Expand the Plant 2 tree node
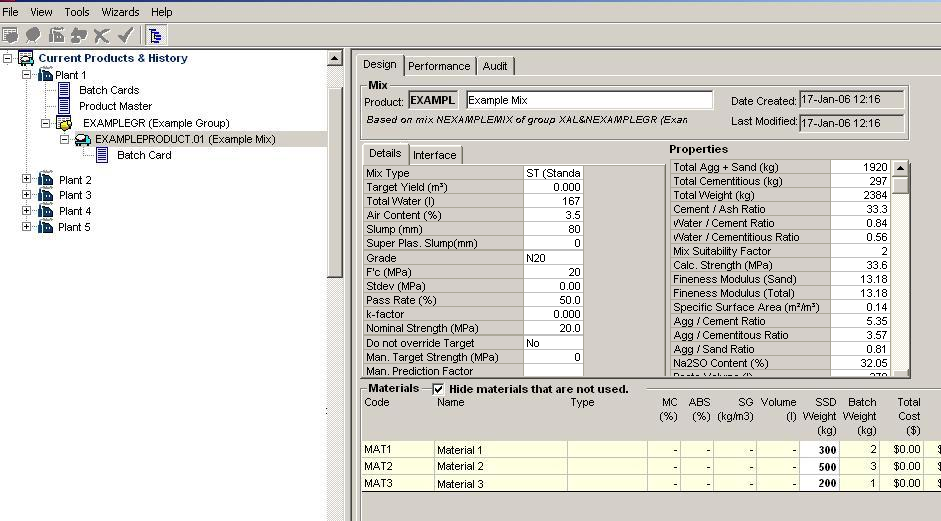The image size is (941, 521). pyautogui.click(x=26, y=180)
